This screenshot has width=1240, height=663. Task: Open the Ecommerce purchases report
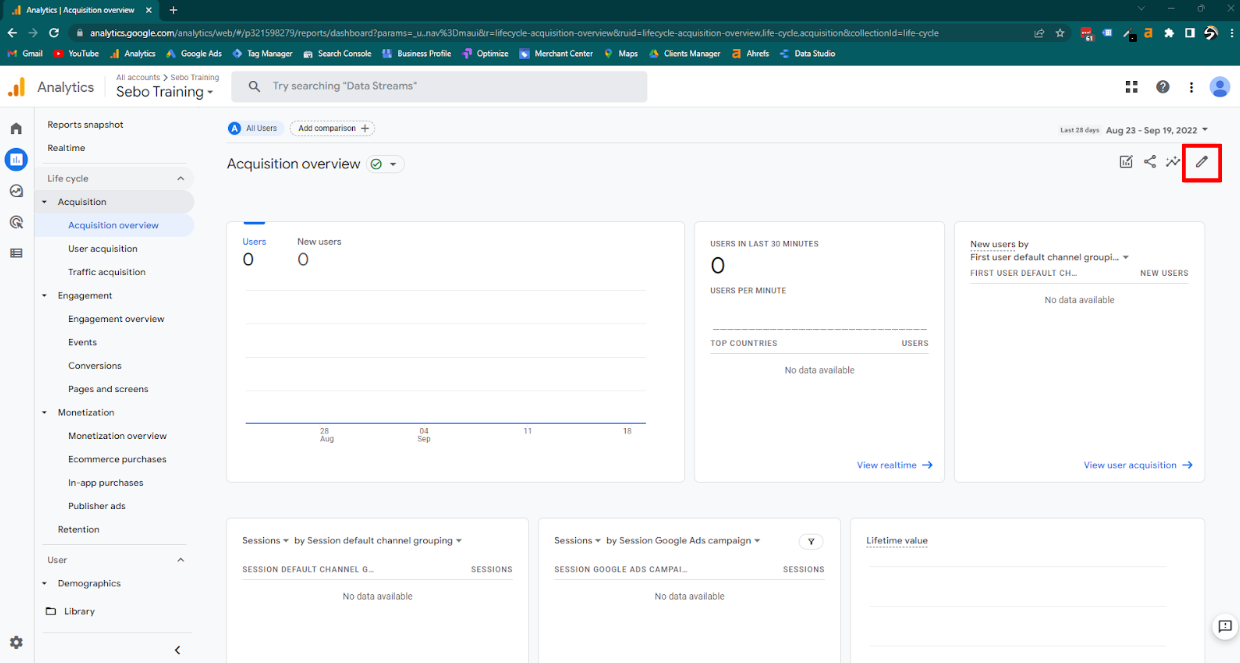click(x=117, y=460)
